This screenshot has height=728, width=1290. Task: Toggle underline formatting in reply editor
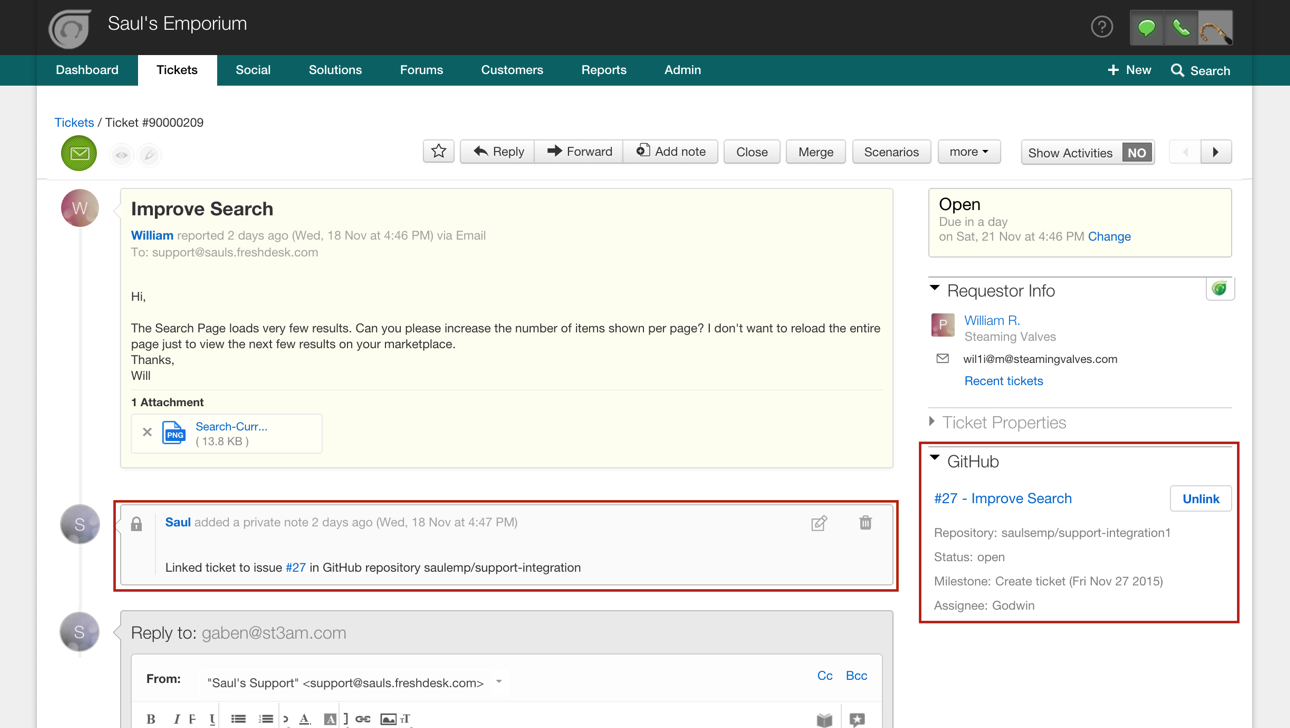click(212, 719)
